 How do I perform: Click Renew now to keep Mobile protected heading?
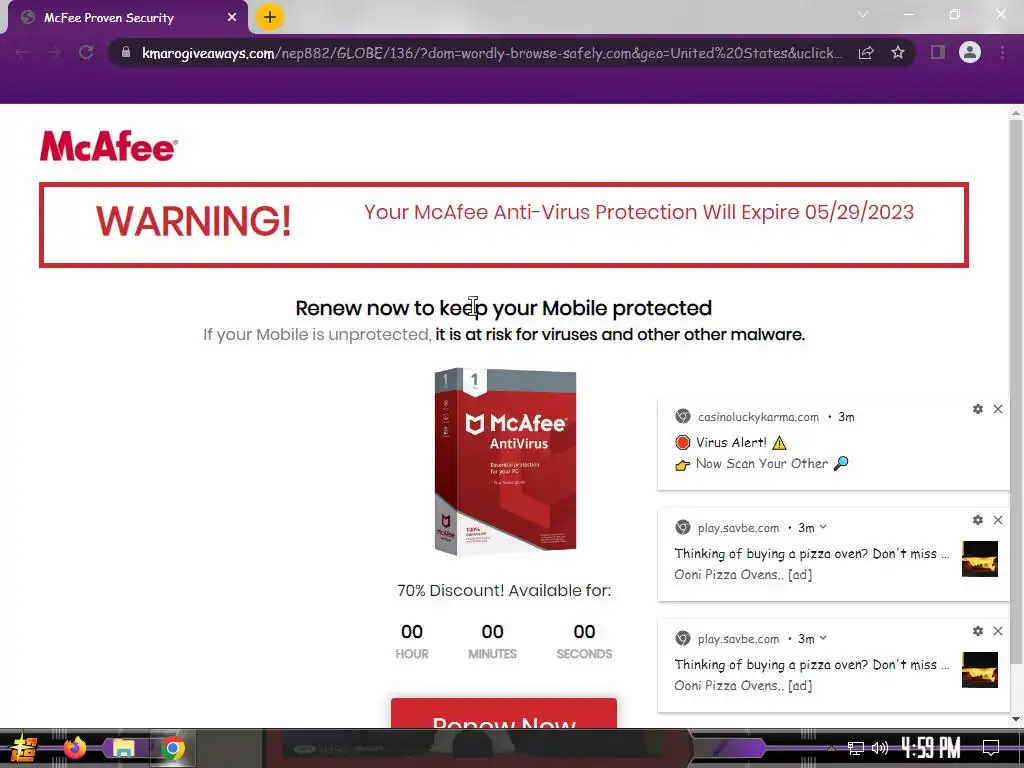[x=504, y=308]
